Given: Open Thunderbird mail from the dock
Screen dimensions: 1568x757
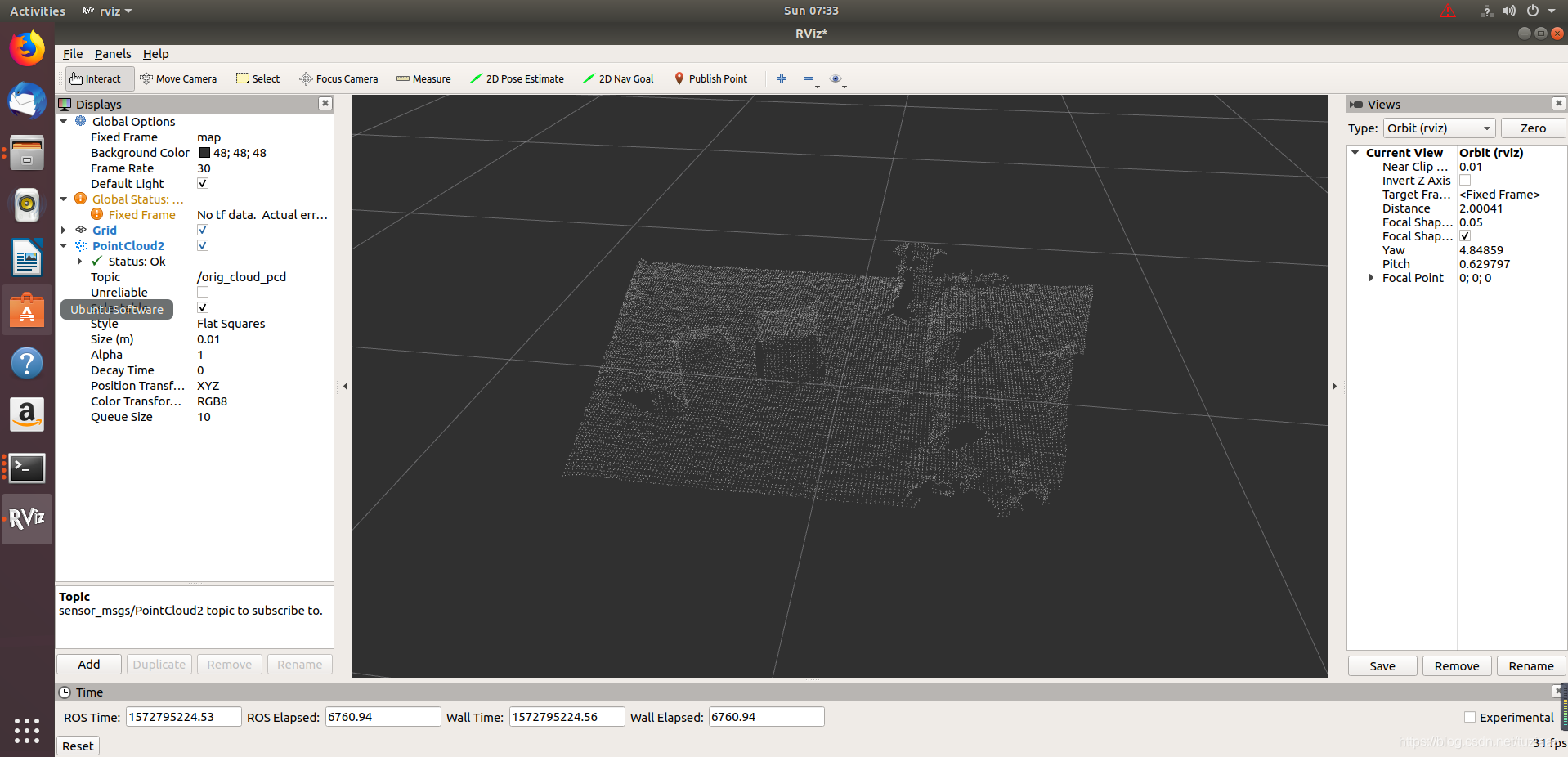Looking at the screenshot, I should [27, 101].
